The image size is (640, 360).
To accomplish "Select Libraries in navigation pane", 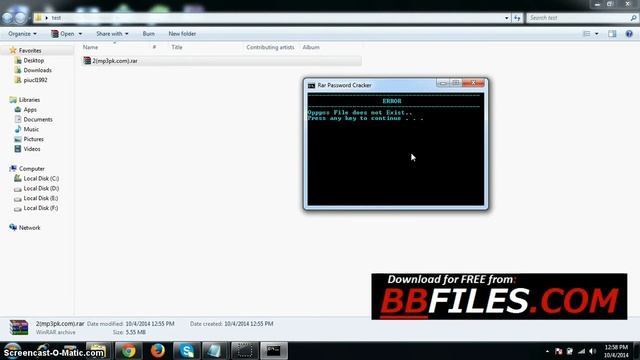I will coord(29,100).
